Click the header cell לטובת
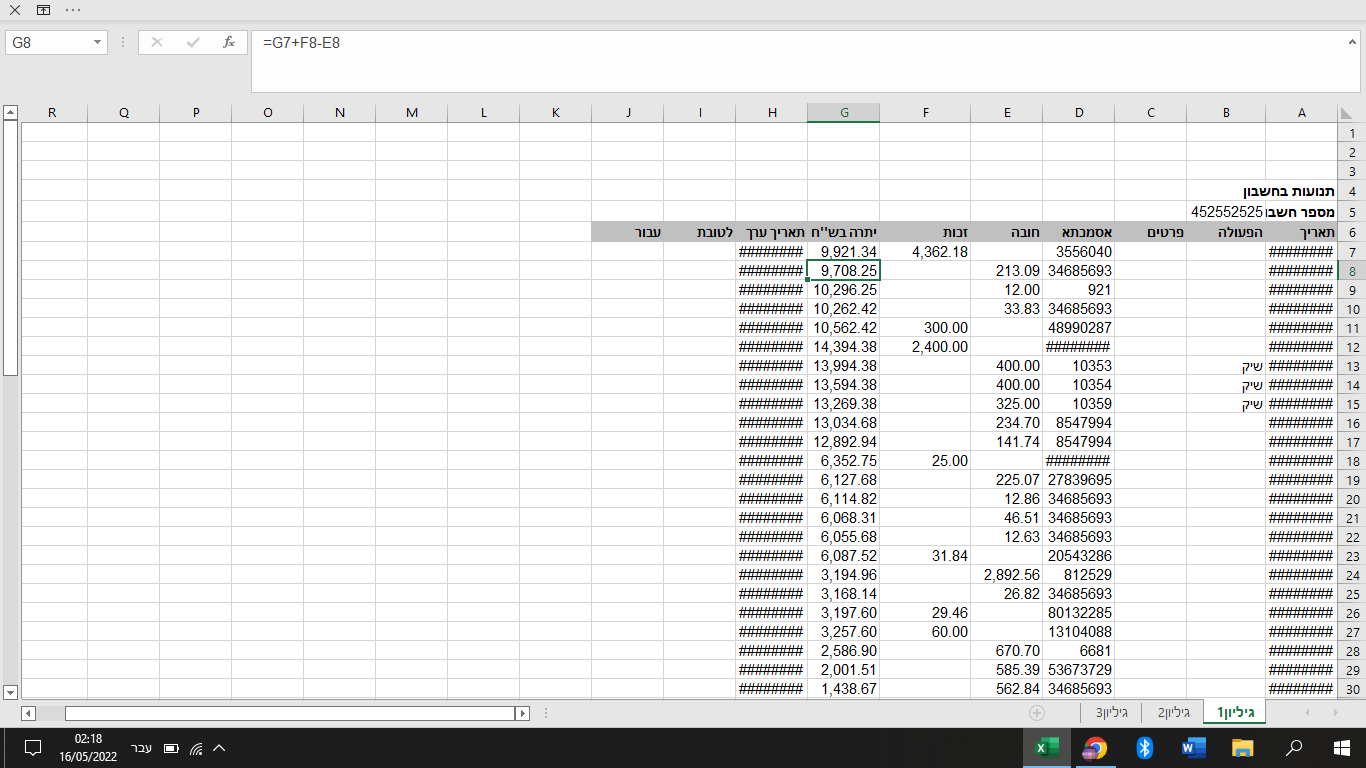Image resolution: width=1366 pixels, height=768 pixels. 700,232
